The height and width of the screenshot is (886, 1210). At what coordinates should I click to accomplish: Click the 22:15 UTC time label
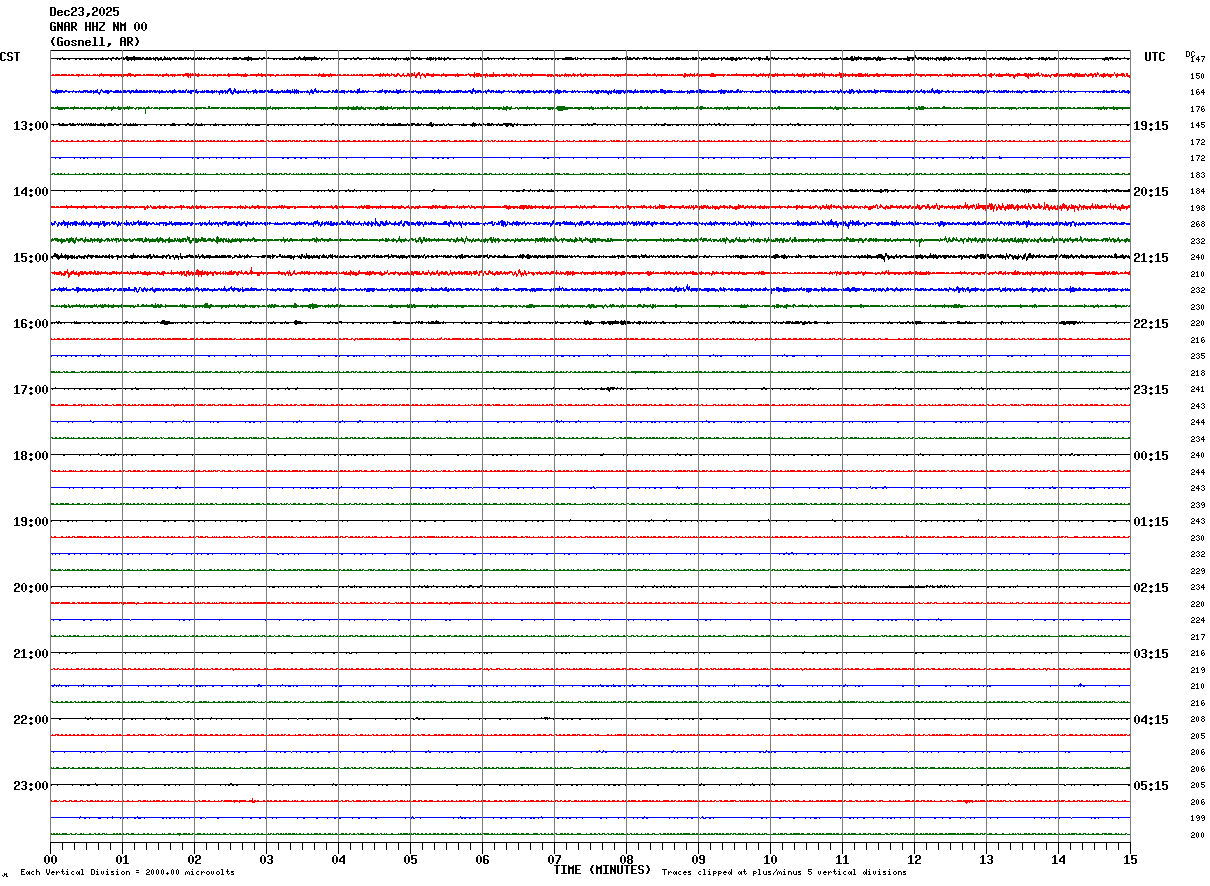click(1150, 323)
